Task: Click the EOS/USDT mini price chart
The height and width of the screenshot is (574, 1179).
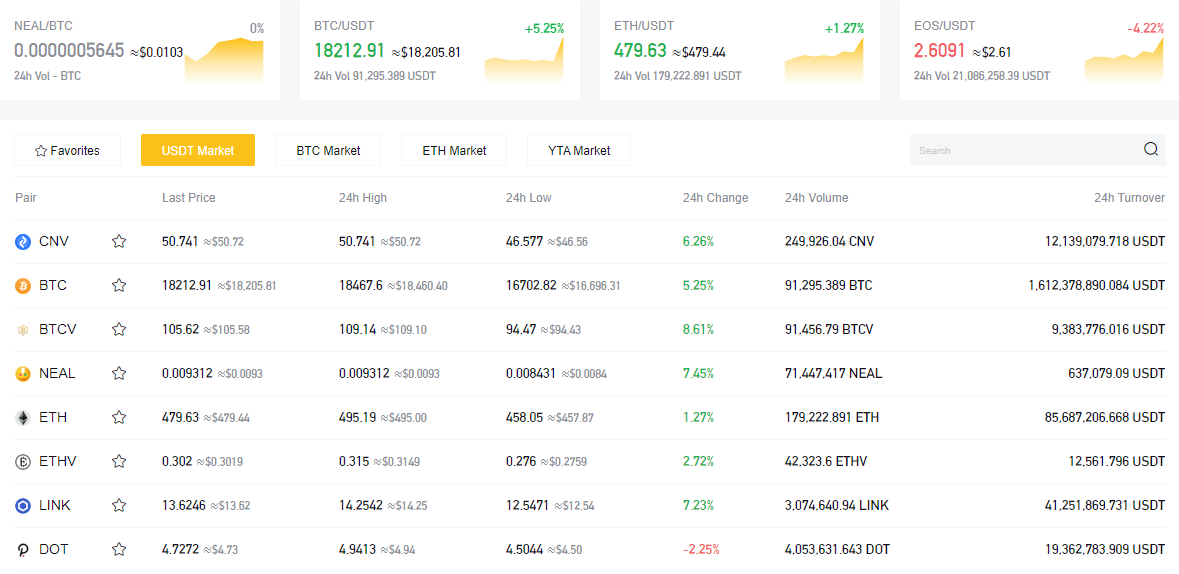Action: 1124,59
